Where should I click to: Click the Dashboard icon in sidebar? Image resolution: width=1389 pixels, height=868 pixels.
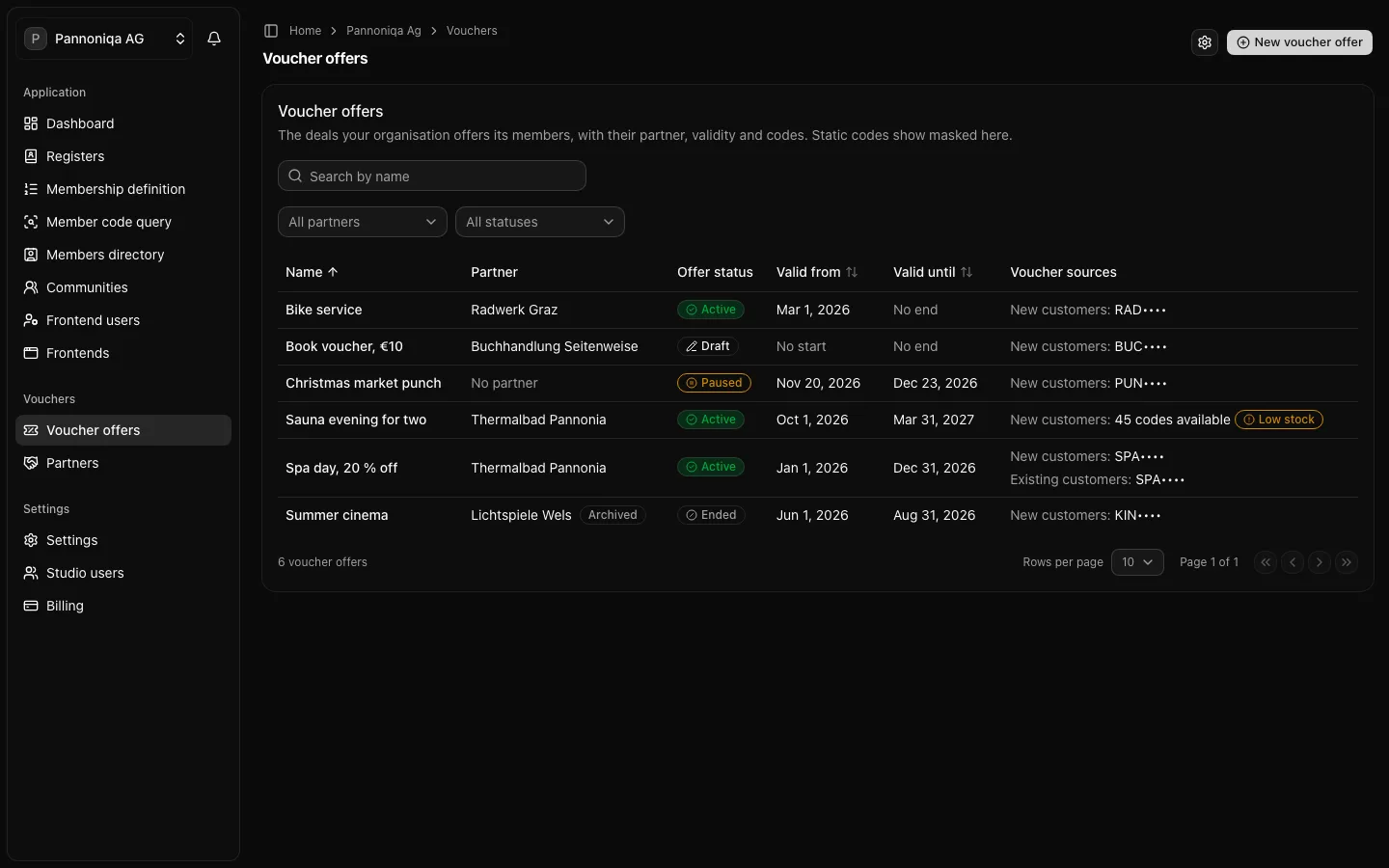tap(31, 123)
